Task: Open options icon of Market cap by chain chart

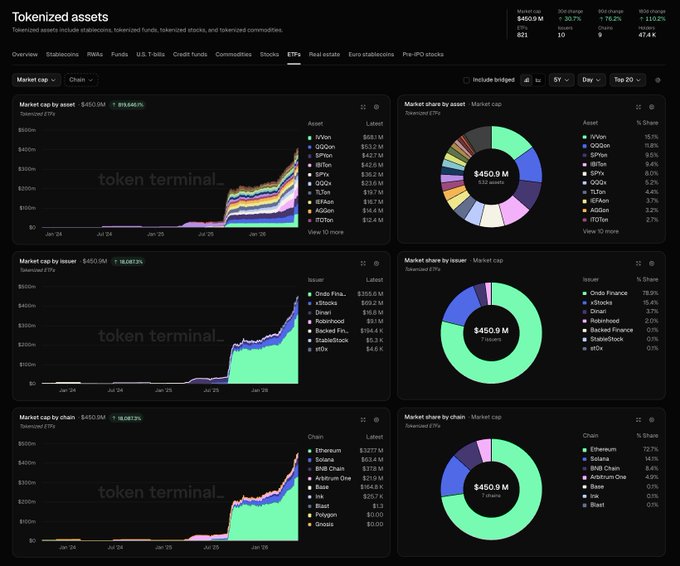Action: [x=376, y=420]
